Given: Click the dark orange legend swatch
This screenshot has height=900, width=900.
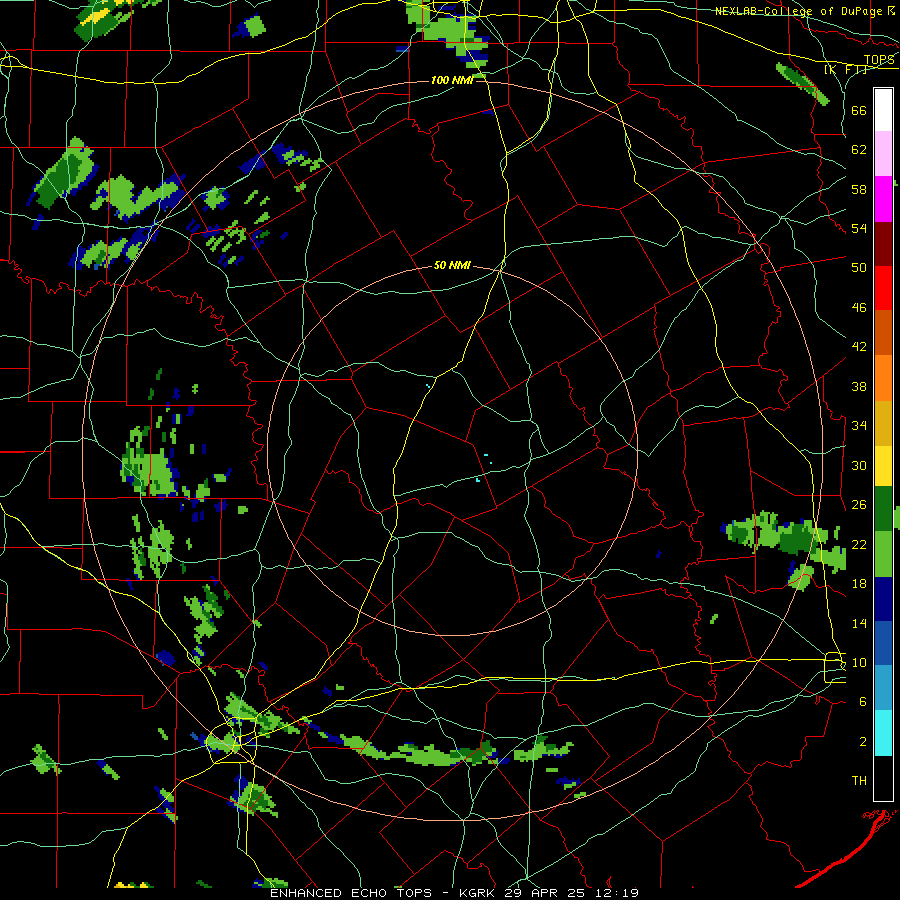Looking at the screenshot, I should pyautogui.click(x=883, y=333).
